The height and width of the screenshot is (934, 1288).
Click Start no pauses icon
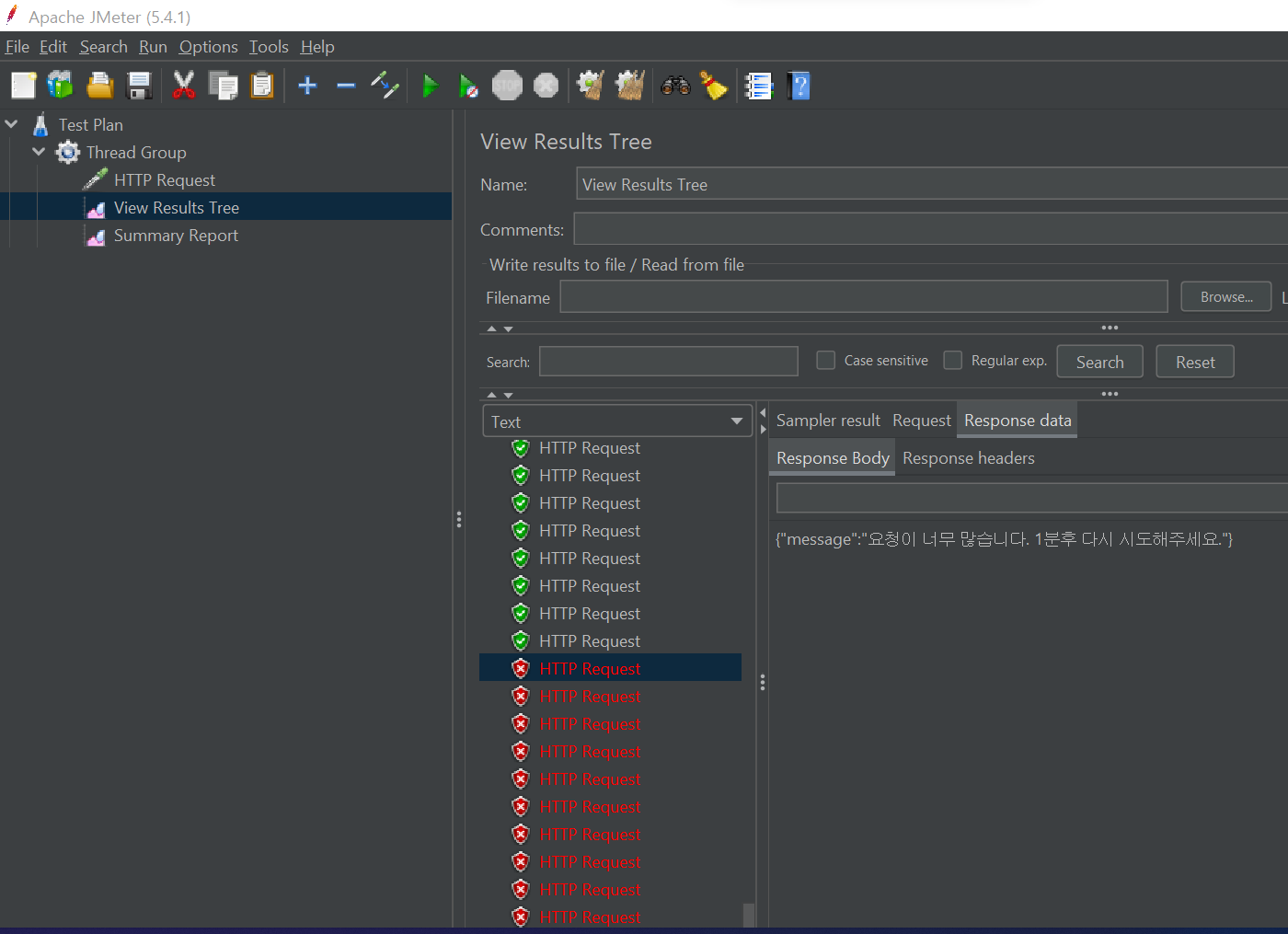tap(468, 86)
